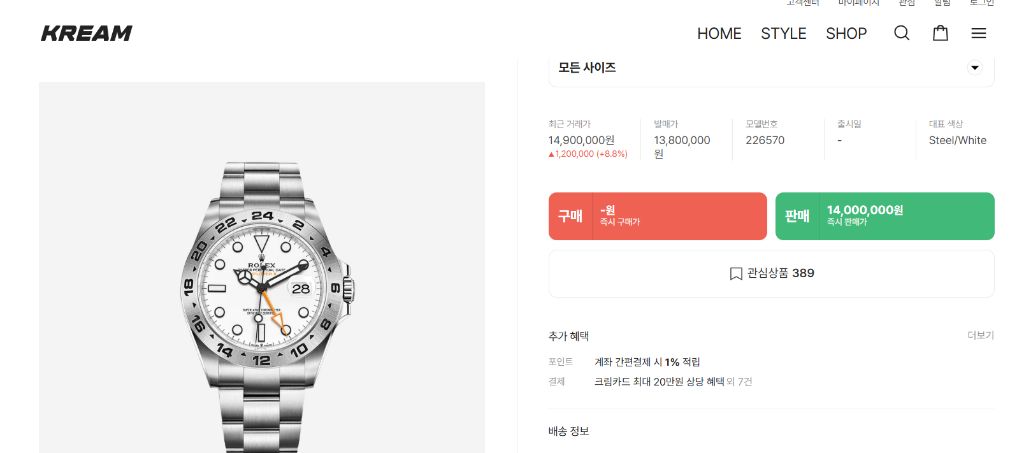The image size is (1024, 453).
Task: Go to the HOME menu
Action: (719, 33)
